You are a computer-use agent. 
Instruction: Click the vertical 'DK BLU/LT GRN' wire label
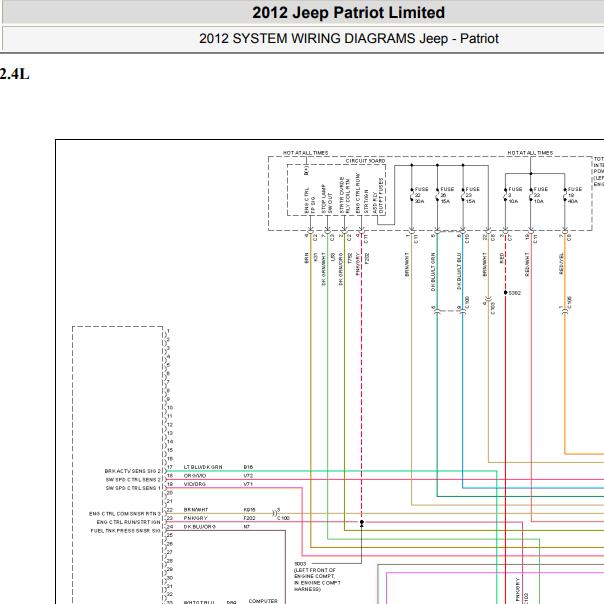tap(433, 272)
